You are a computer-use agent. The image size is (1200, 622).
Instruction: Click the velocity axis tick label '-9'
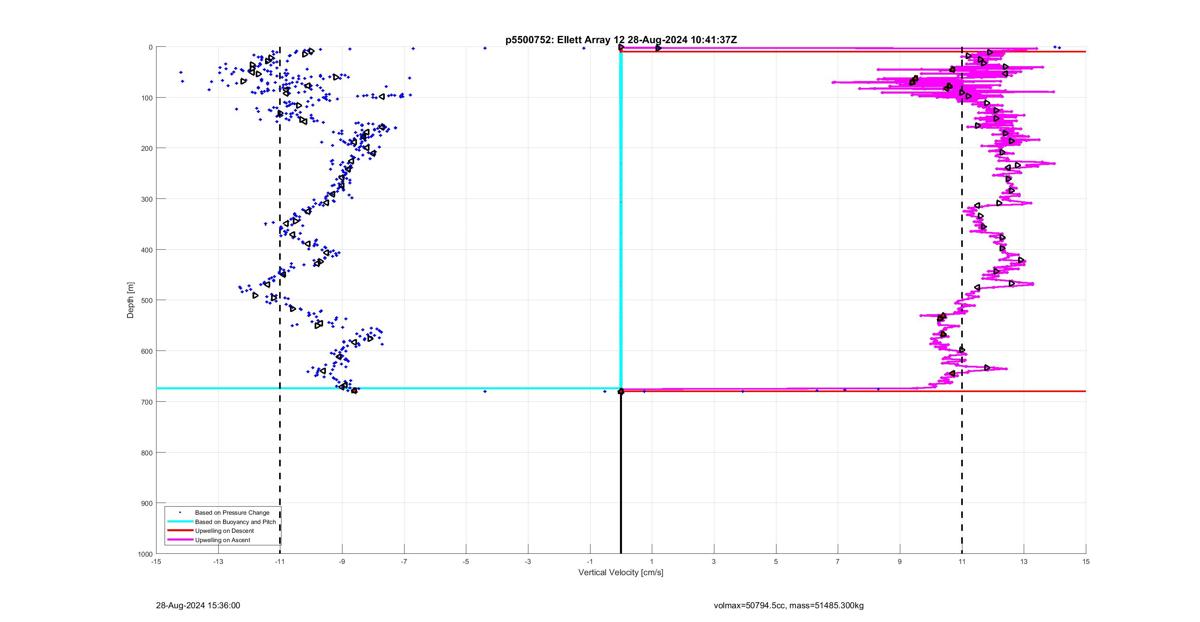pos(342,562)
